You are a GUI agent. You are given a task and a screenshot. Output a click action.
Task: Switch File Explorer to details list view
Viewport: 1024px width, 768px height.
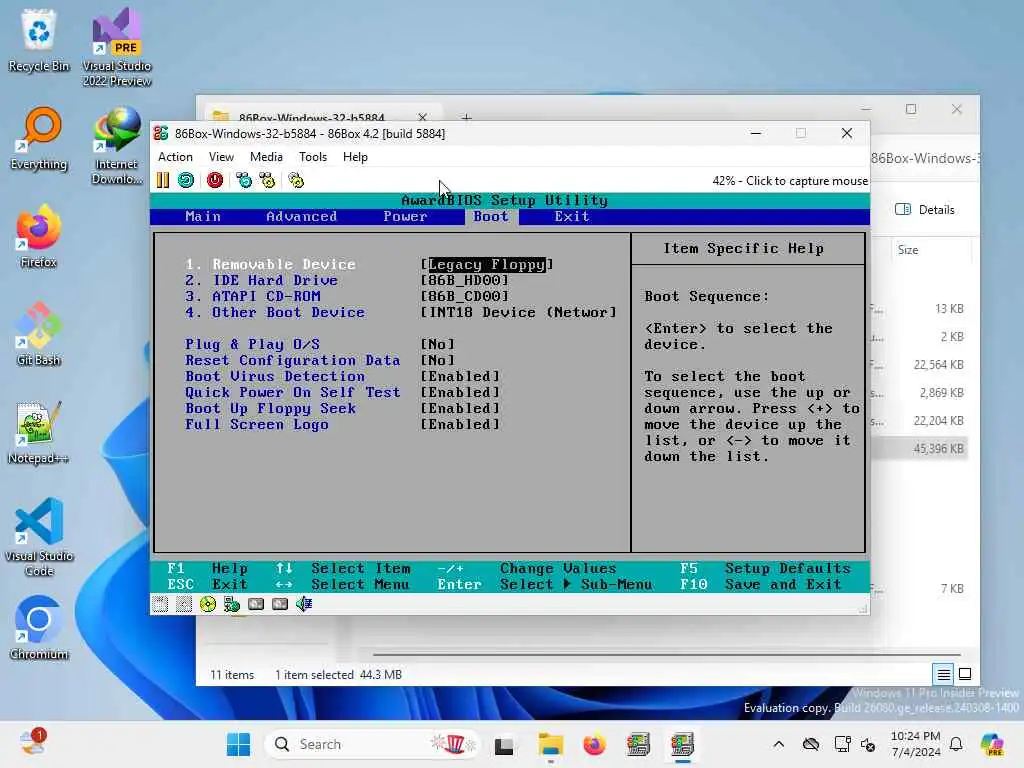click(944, 674)
